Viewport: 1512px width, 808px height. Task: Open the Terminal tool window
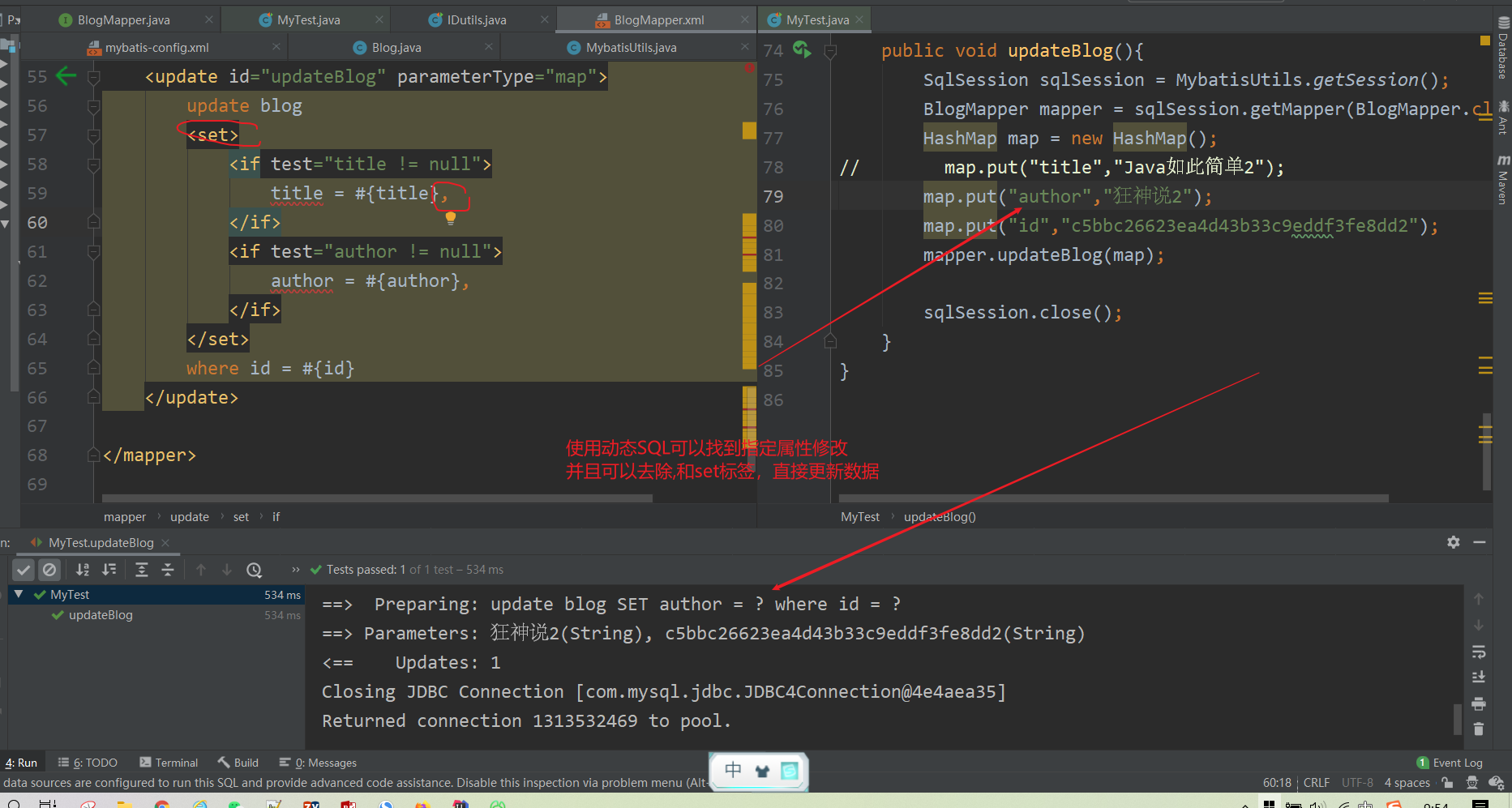click(x=169, y=763)
